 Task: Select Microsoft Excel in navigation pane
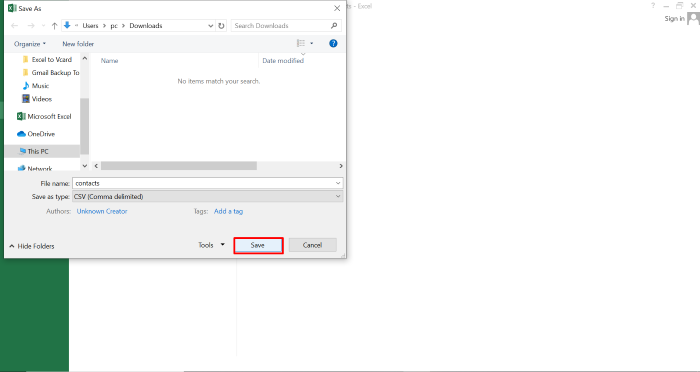[44, 116]
